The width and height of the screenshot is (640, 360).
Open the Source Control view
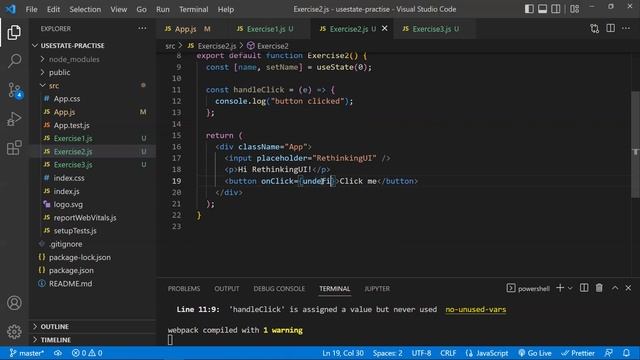pyautogui.click(x=15, y=90)
